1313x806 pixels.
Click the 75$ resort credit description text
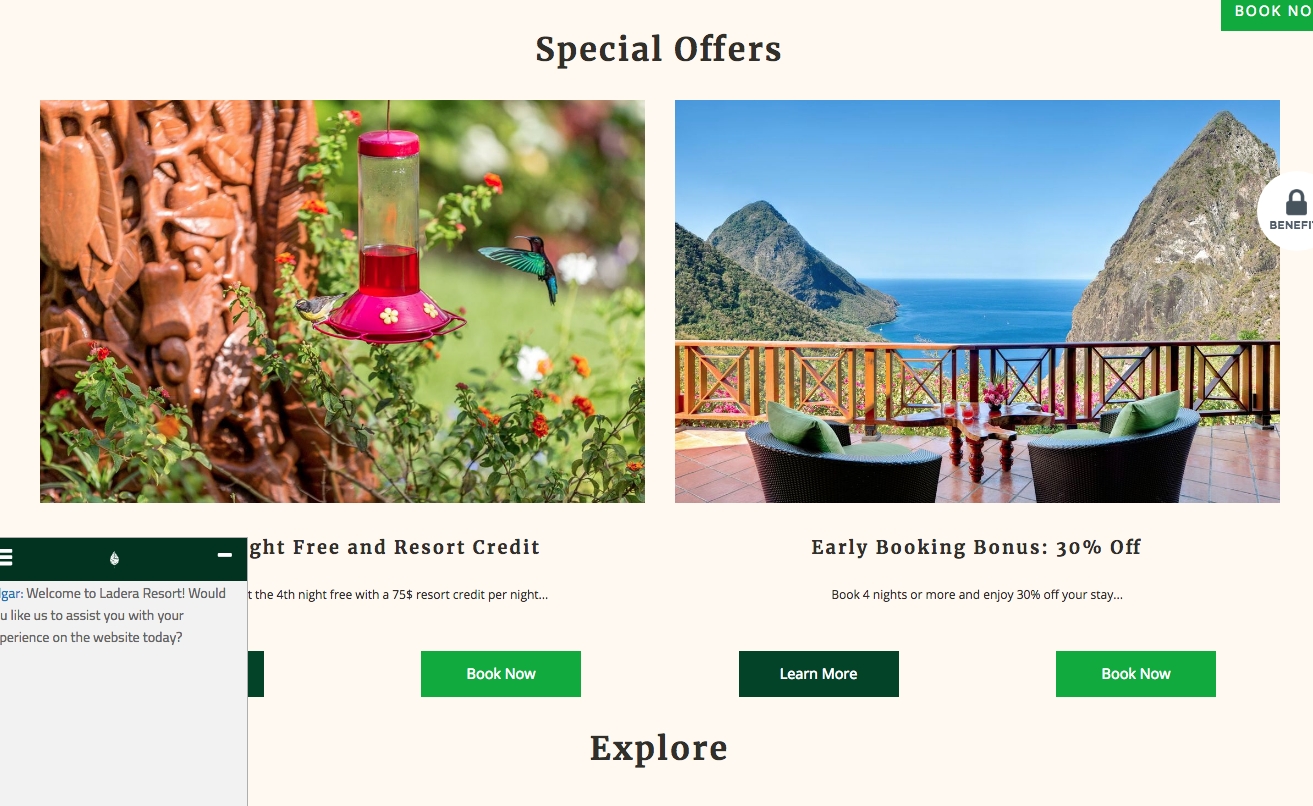[398, 594]
